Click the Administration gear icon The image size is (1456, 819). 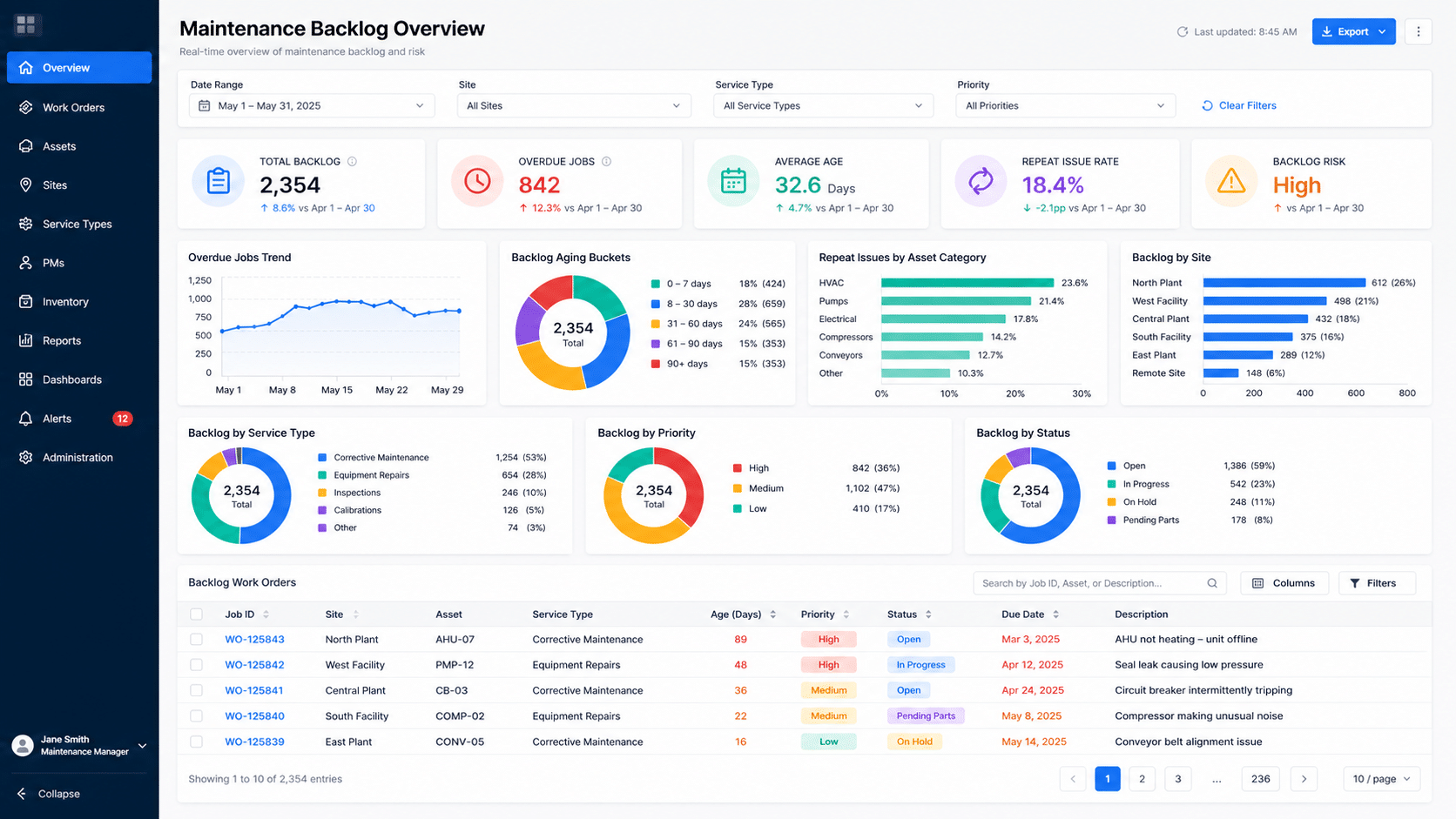(x=26, y=457)
